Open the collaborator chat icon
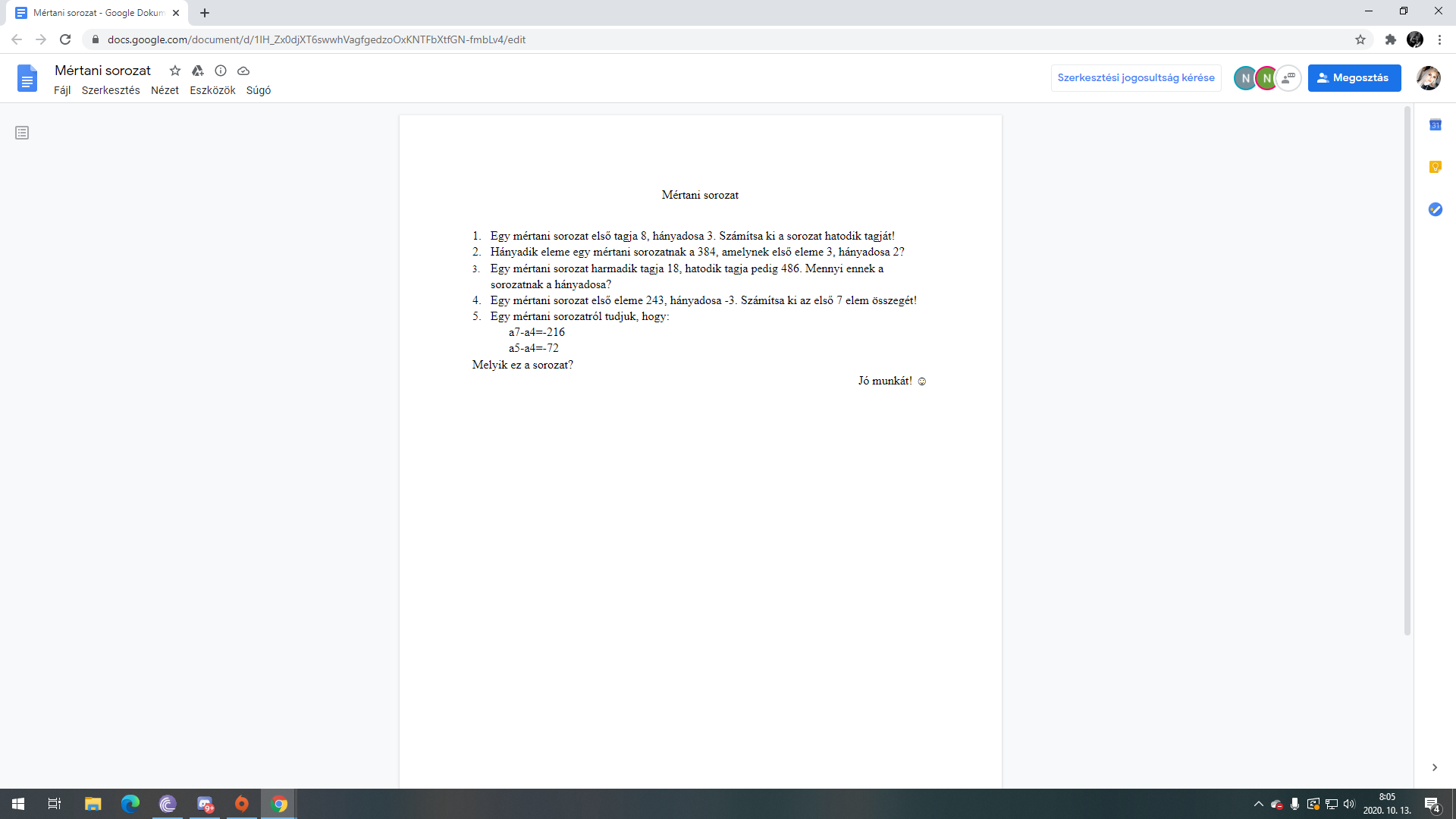Viewport: 1456px width, 819px height. [x=1288, y=78]
